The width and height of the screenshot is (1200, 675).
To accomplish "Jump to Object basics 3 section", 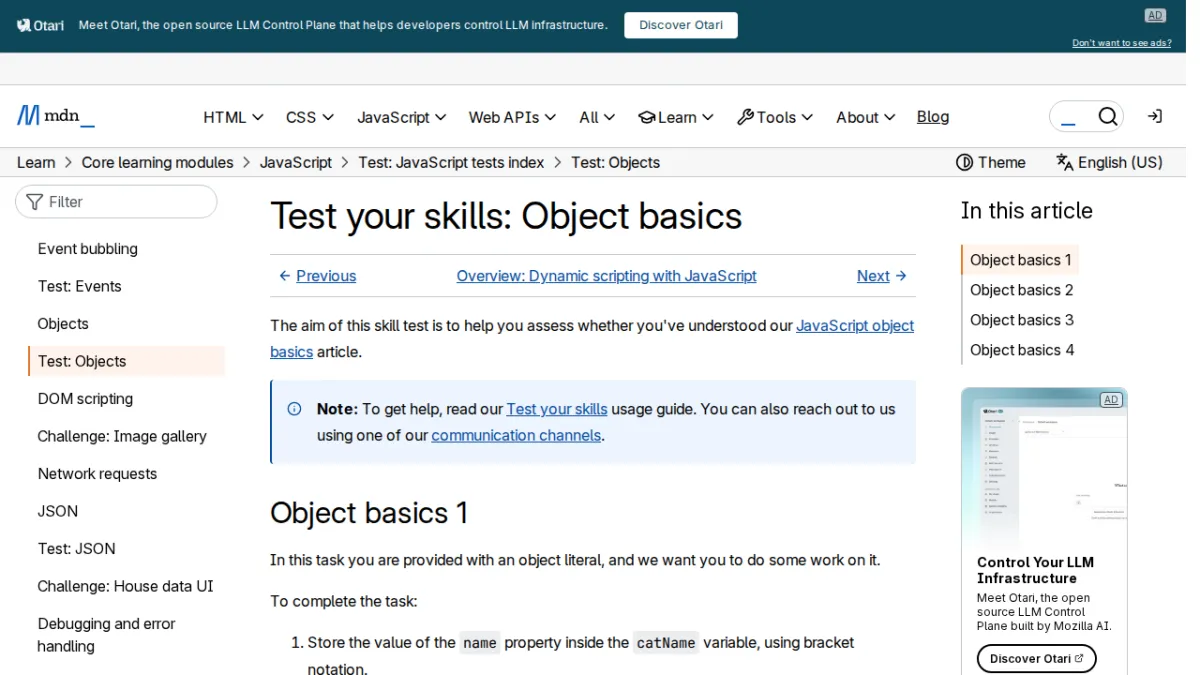I will [x=1022, y=320].
